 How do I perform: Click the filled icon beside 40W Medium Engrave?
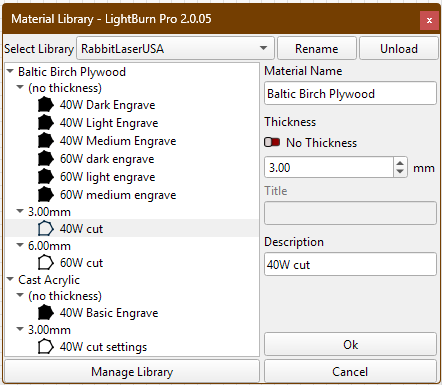[46, 141]
